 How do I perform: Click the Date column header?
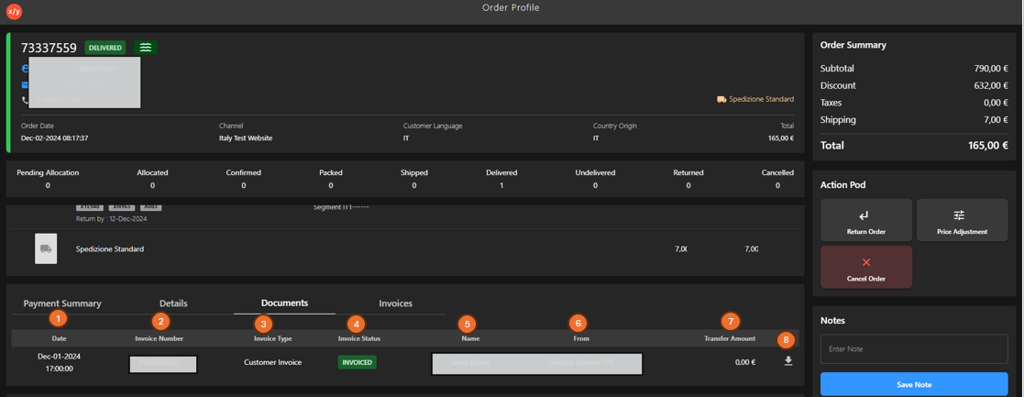pyautogui.click(x=59, y=338)
